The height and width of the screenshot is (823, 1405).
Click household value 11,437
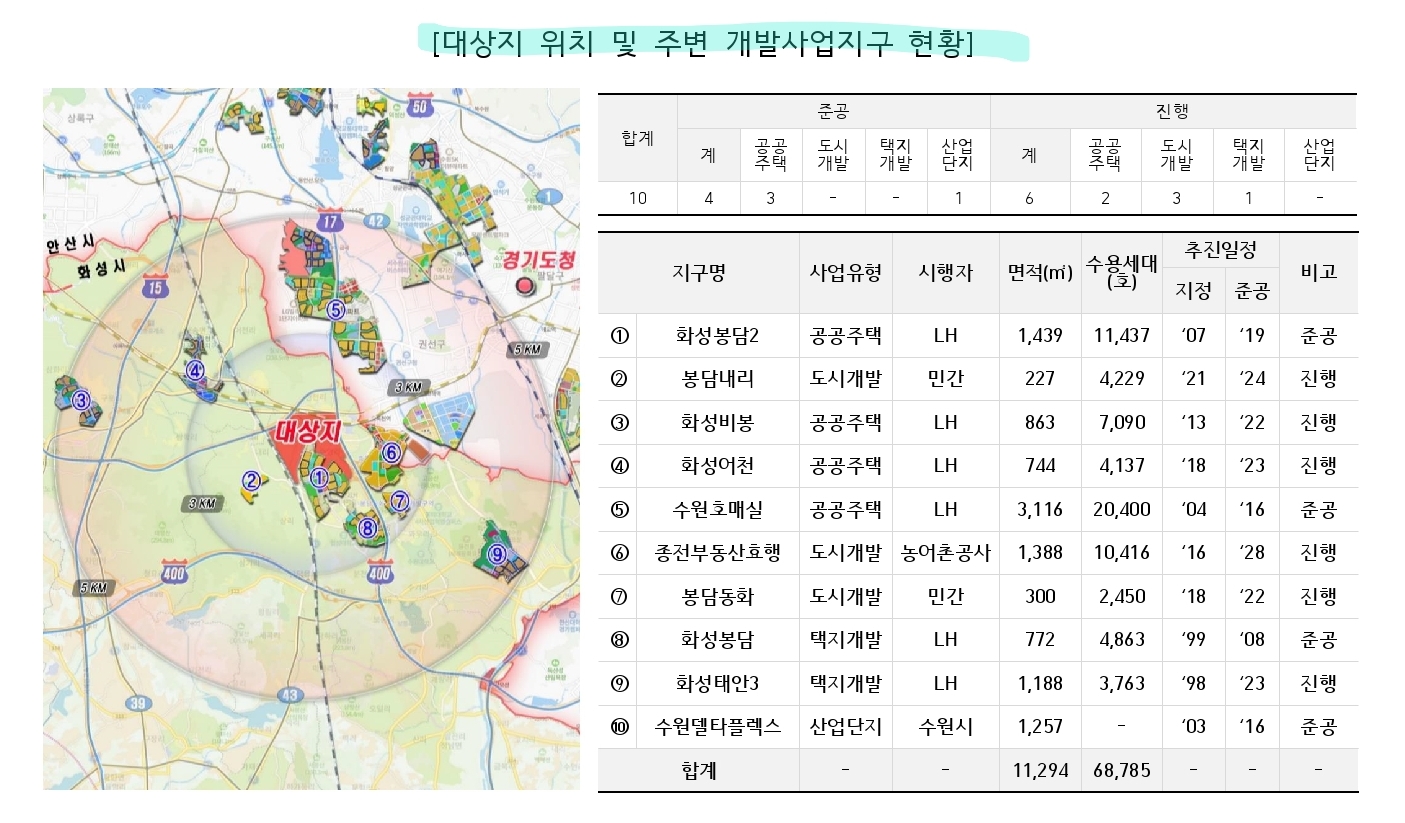click(1121, 336)
